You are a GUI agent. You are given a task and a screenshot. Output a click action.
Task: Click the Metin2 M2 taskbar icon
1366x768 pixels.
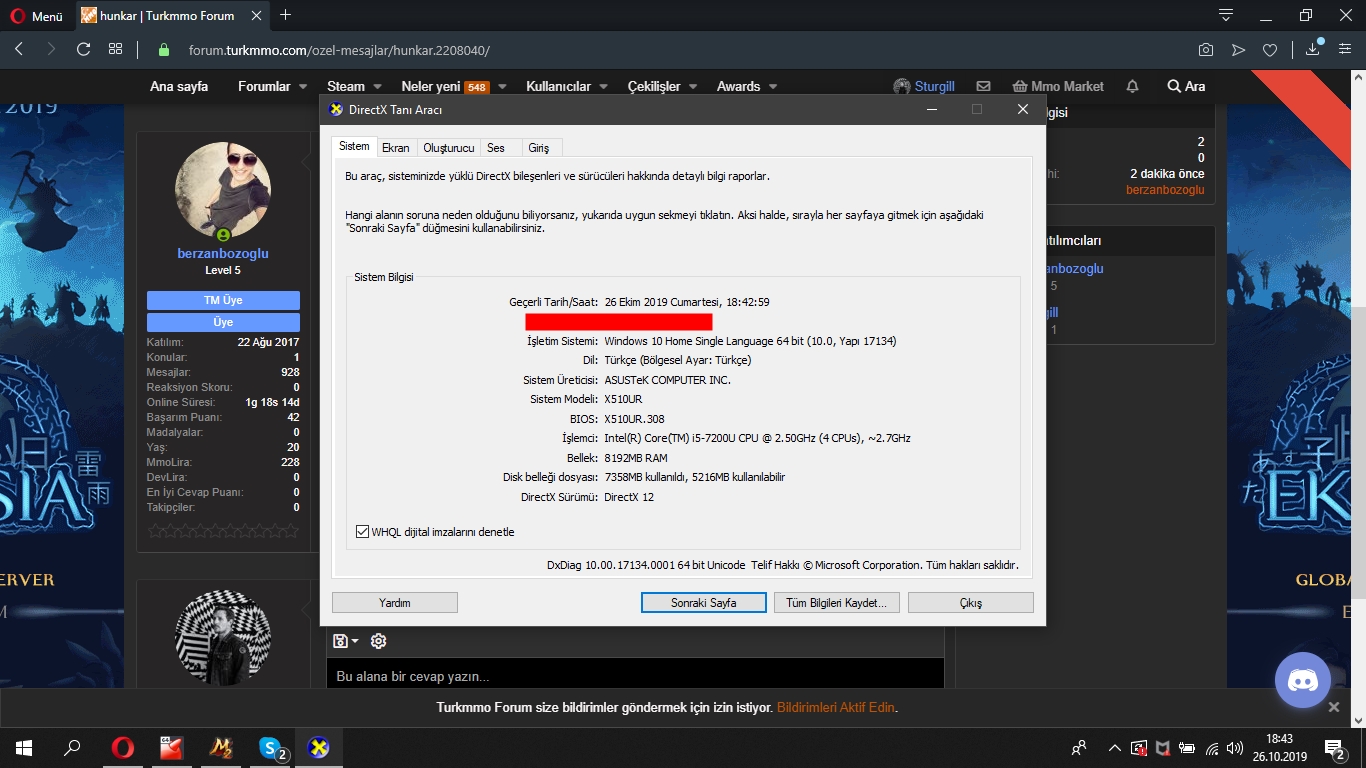[221, 747]
